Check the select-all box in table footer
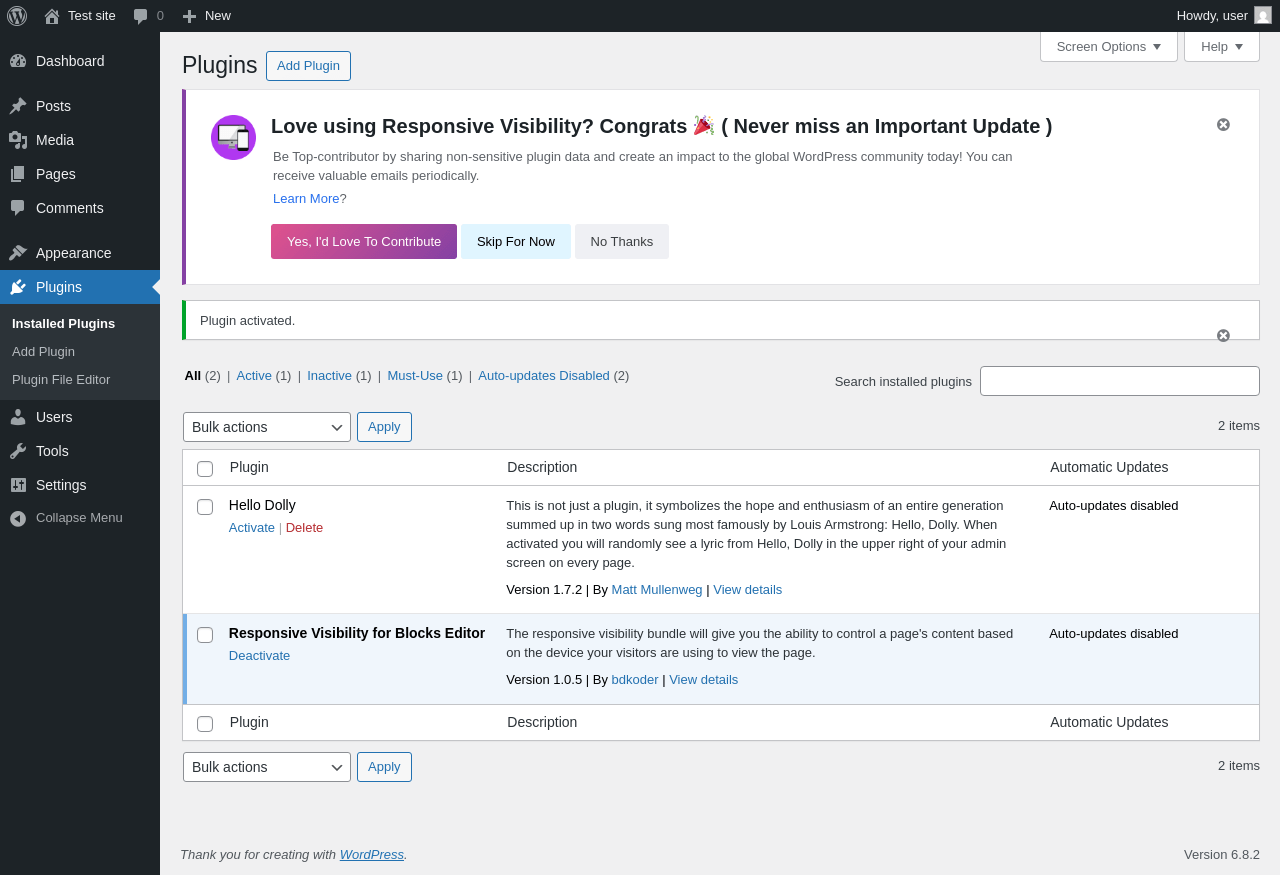1280x875 pixels. click(205, 724)
